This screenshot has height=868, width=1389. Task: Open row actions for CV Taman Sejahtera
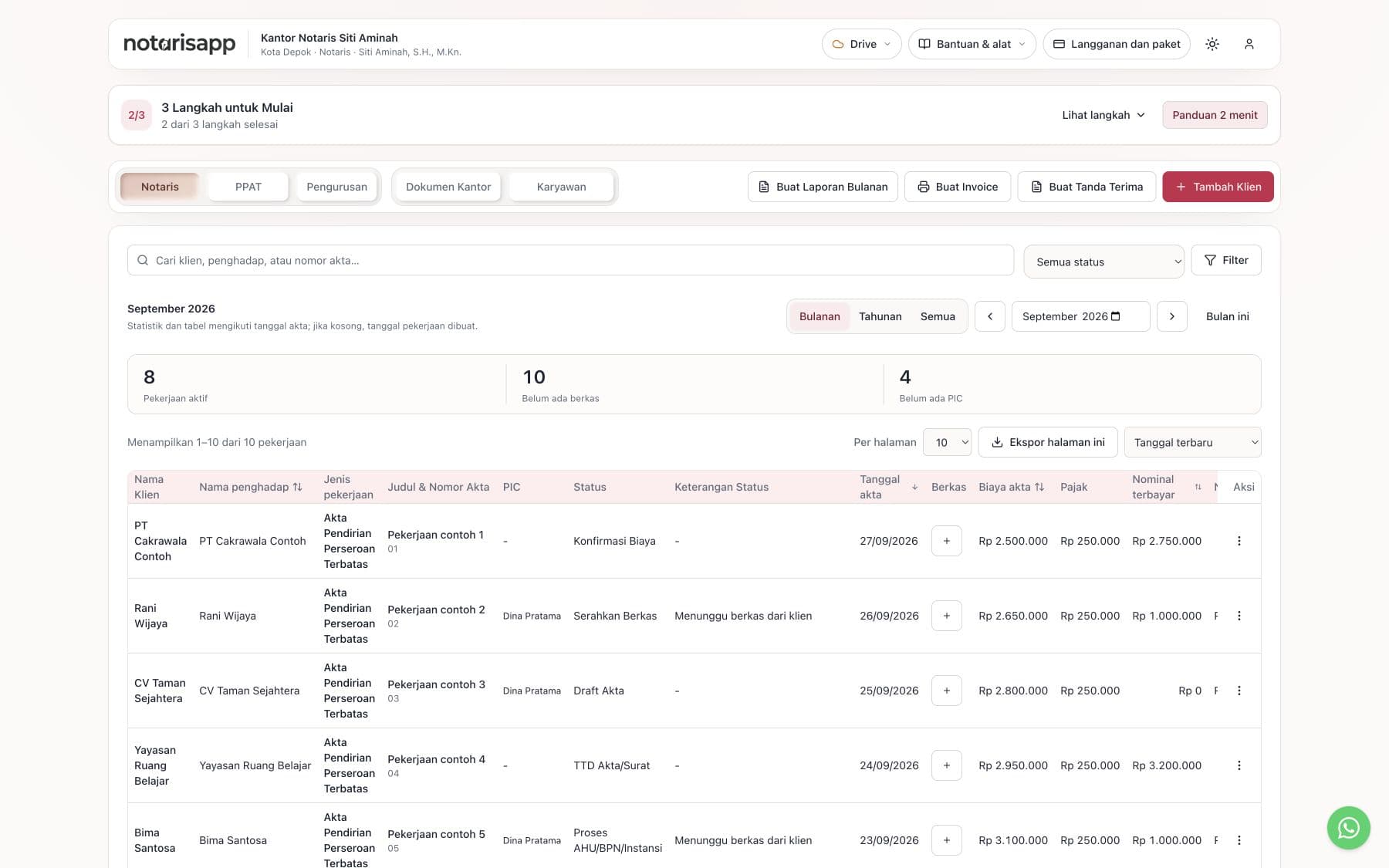(1239, 691)
